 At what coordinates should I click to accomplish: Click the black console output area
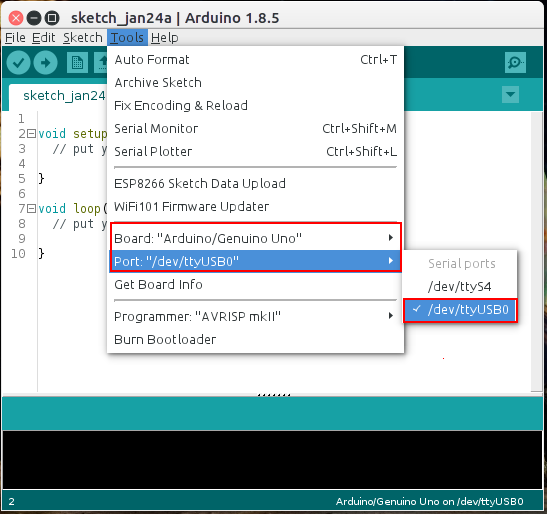(x=272, y=460)
